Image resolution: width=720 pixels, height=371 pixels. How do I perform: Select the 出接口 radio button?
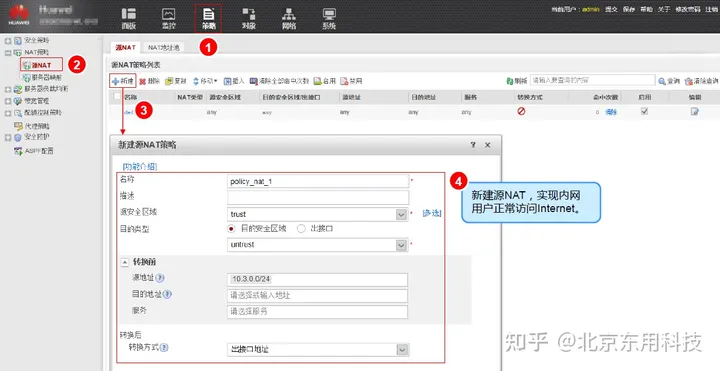[x=301, y=228]
